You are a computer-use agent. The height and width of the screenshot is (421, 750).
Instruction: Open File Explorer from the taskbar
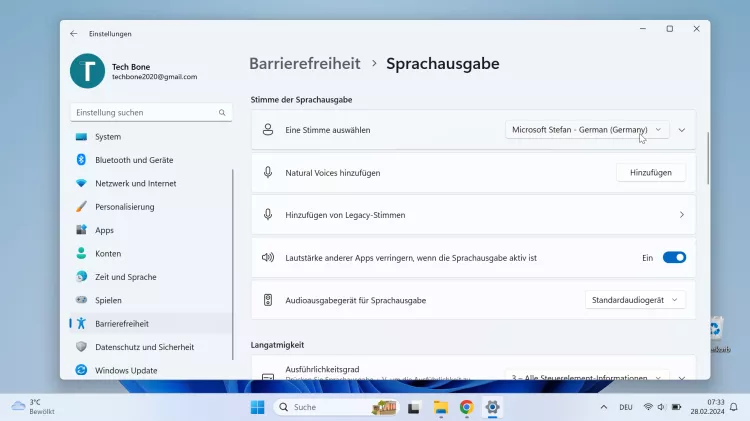pyautogui.click(x=441, y=407)
